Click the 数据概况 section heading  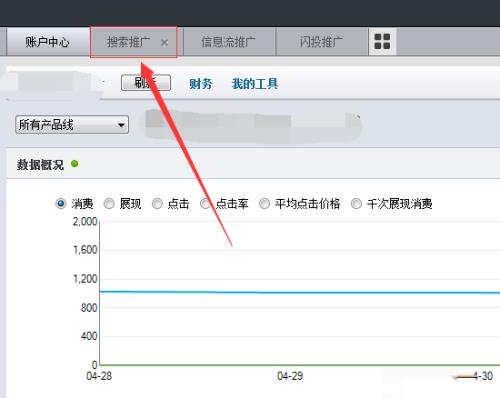(40, 164)
